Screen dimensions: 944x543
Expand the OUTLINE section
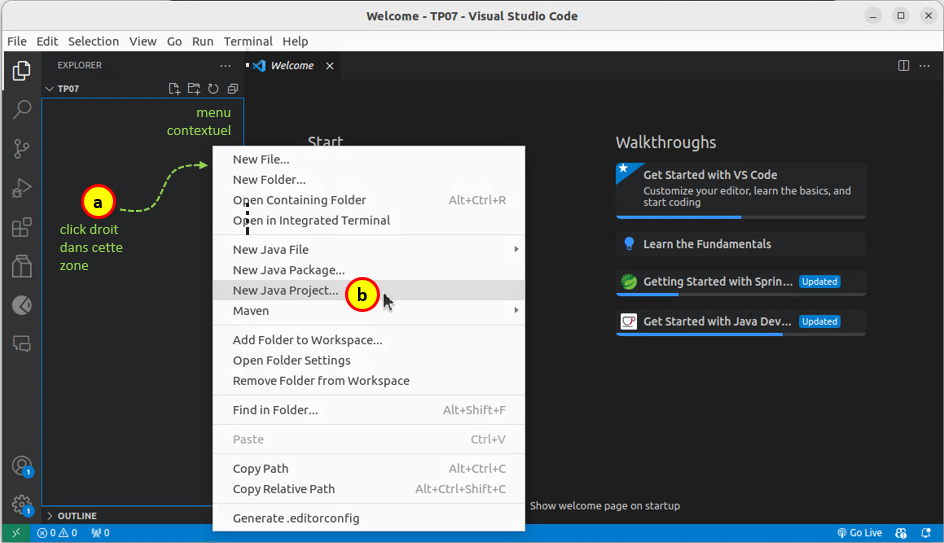(x=50, y=516)
